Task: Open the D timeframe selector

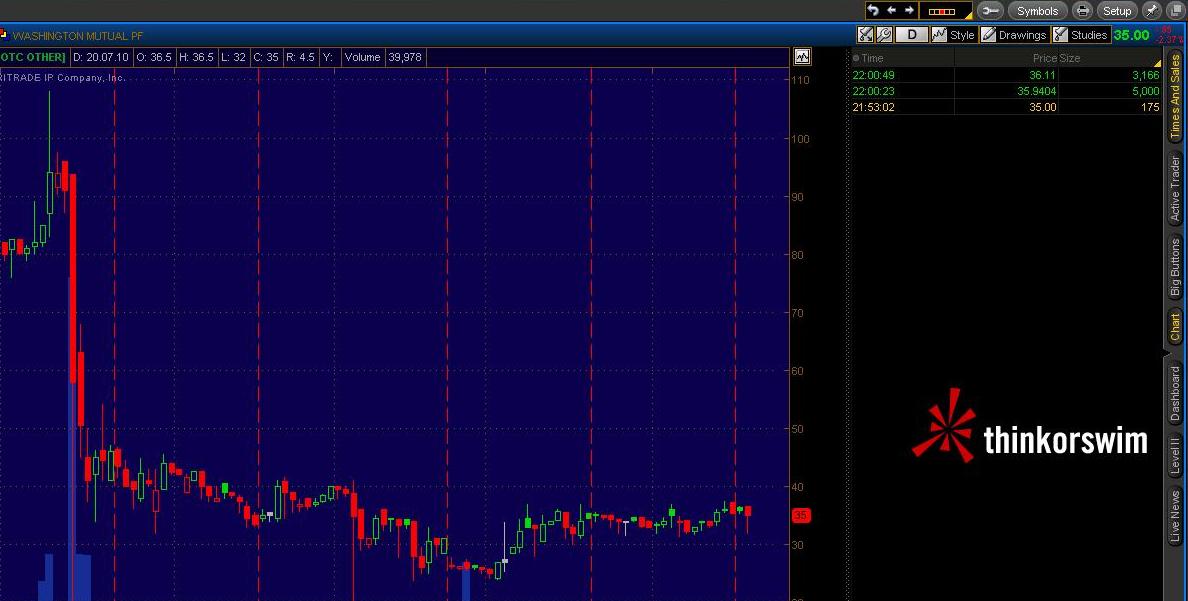Action: [911, 34]
